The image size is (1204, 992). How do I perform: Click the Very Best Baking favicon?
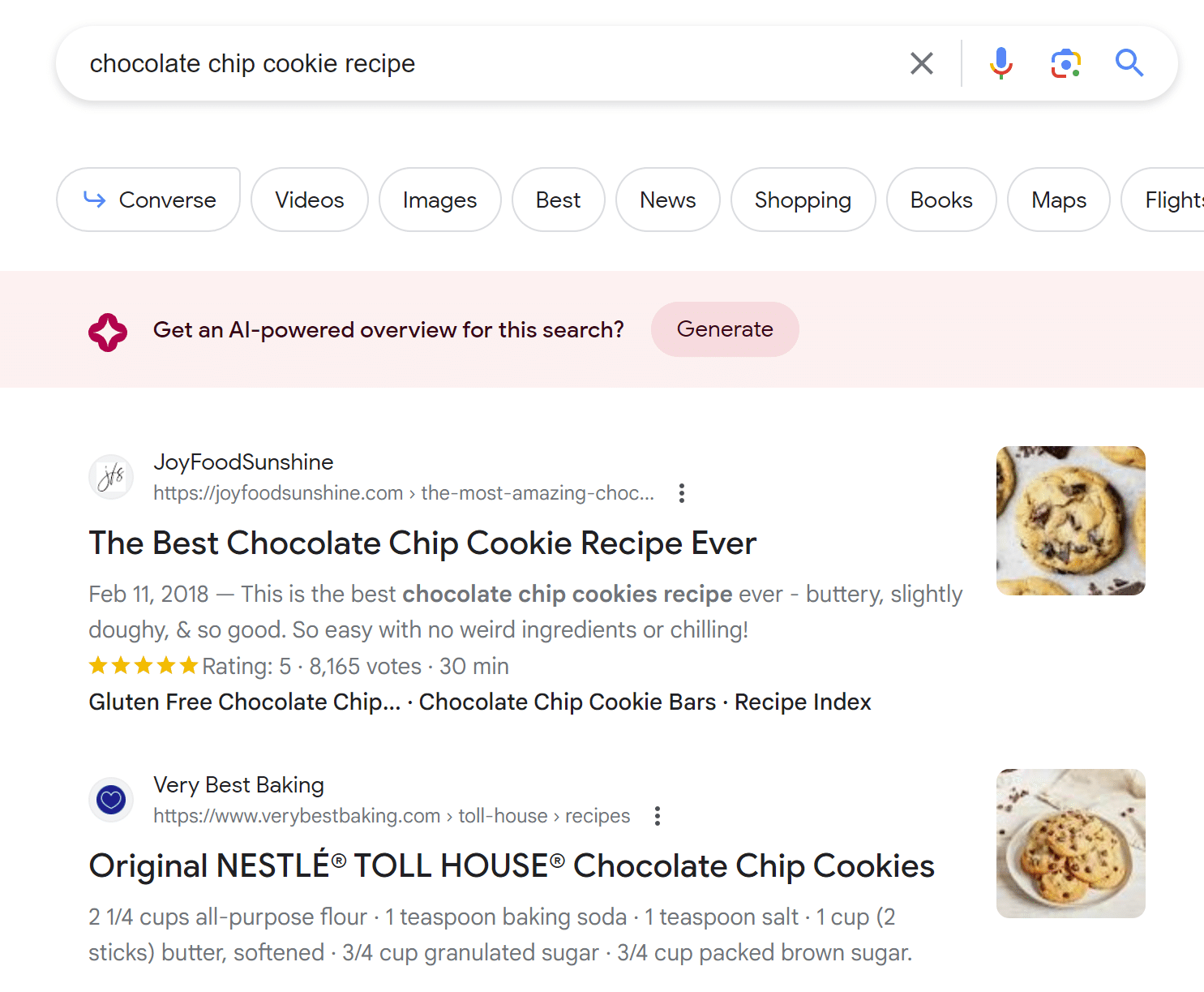(111, 800)
